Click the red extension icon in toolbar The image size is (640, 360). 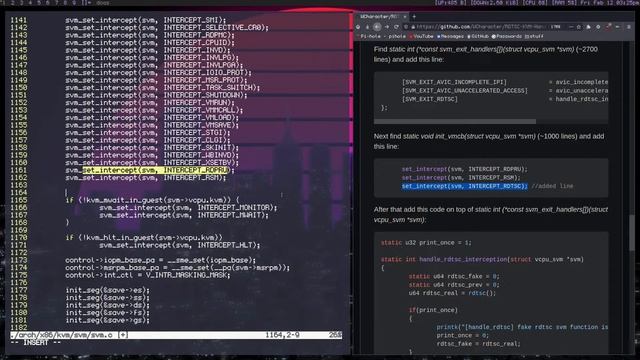point(608,27)
